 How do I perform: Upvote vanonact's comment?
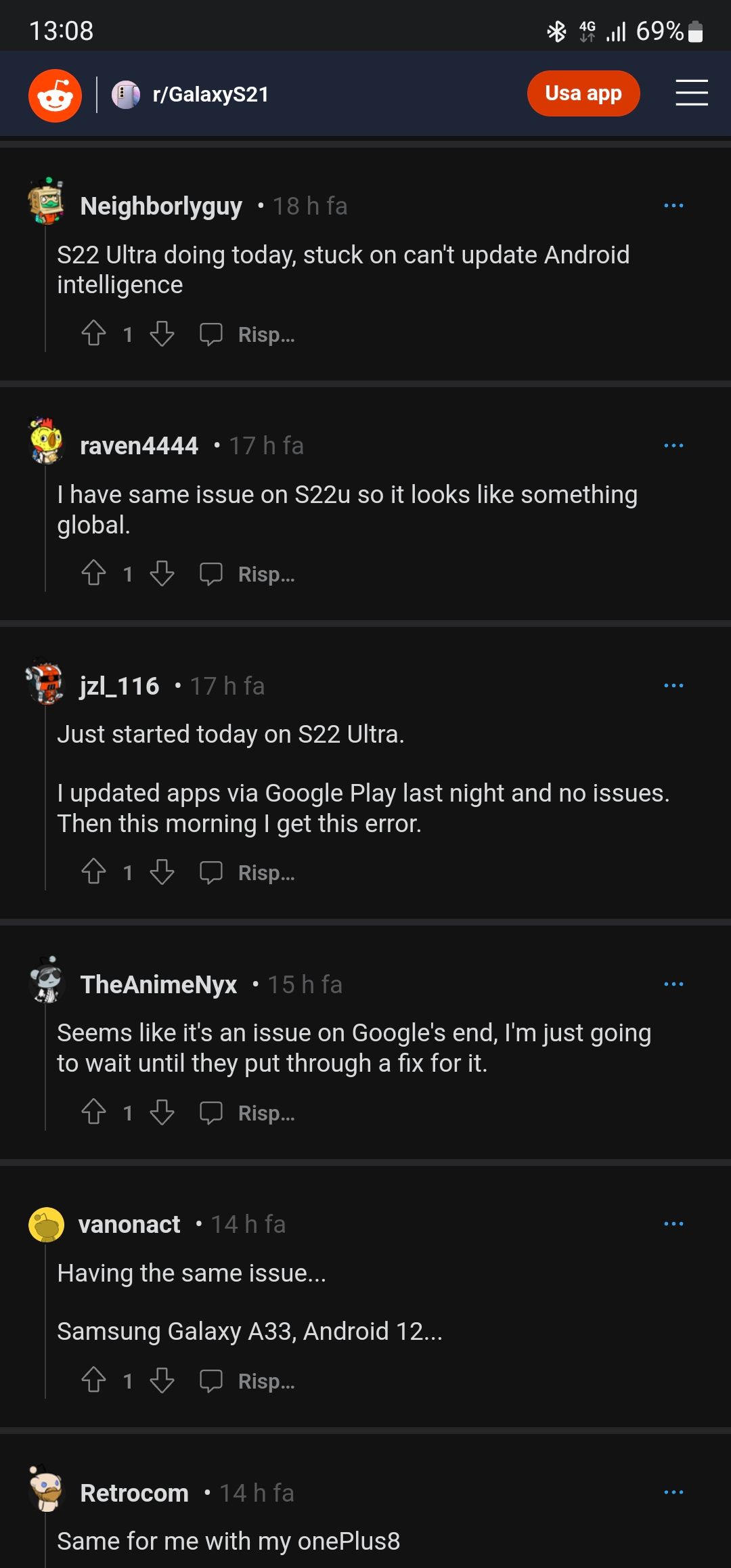click(x=93, y=1380)
